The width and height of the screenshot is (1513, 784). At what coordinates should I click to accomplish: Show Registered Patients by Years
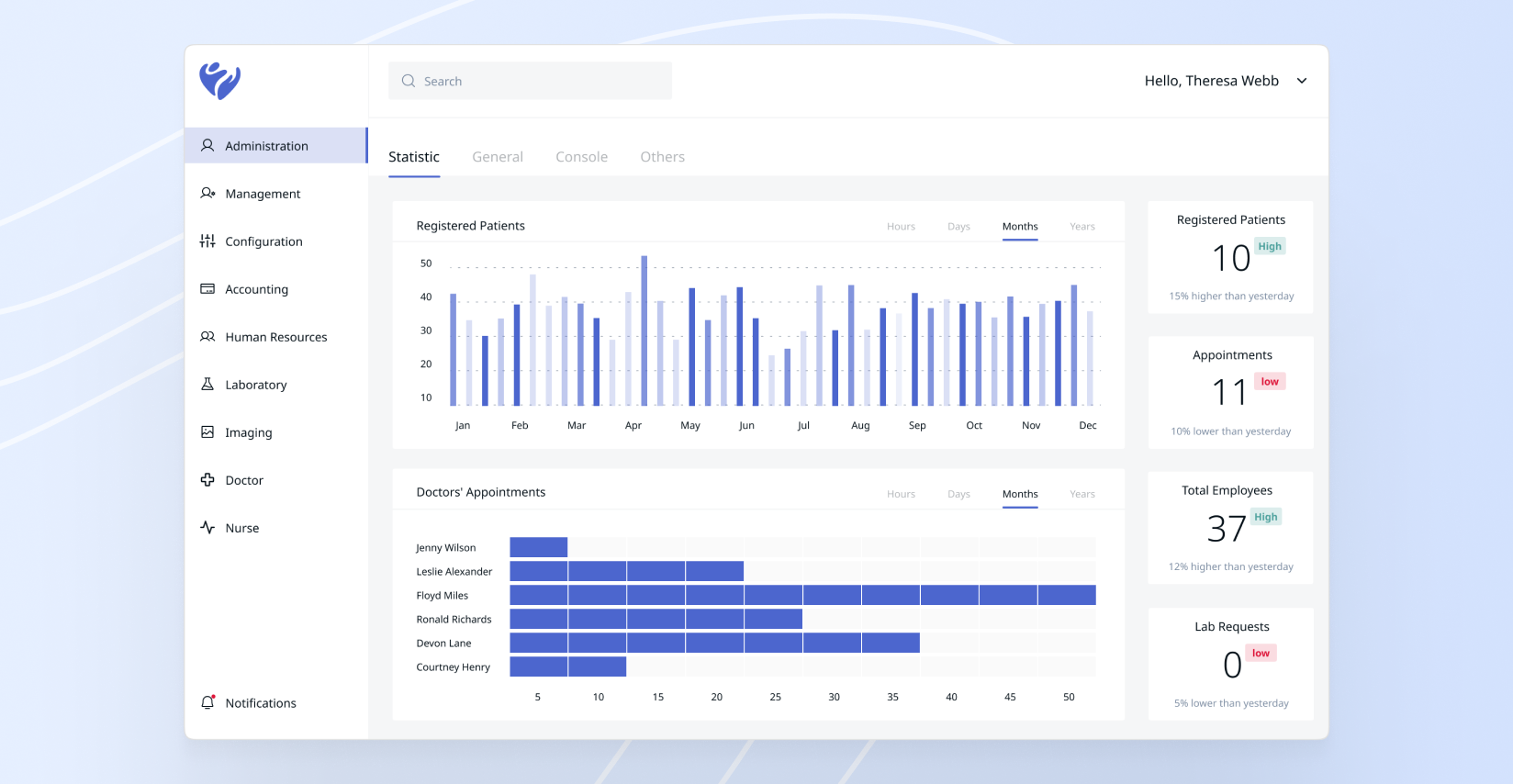[x=1082, y=227]
